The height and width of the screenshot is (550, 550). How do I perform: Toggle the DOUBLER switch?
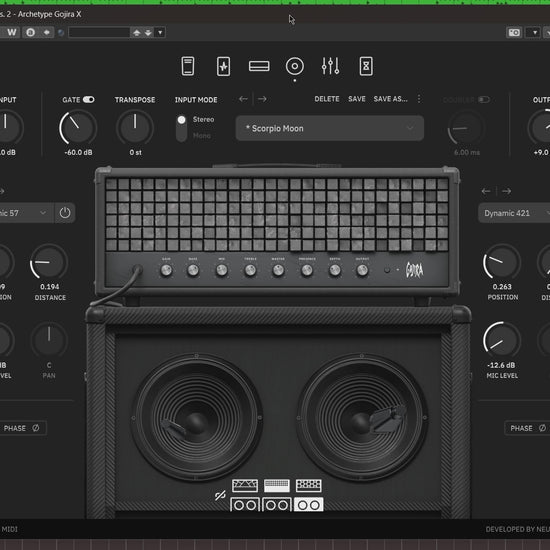[484, 100]
